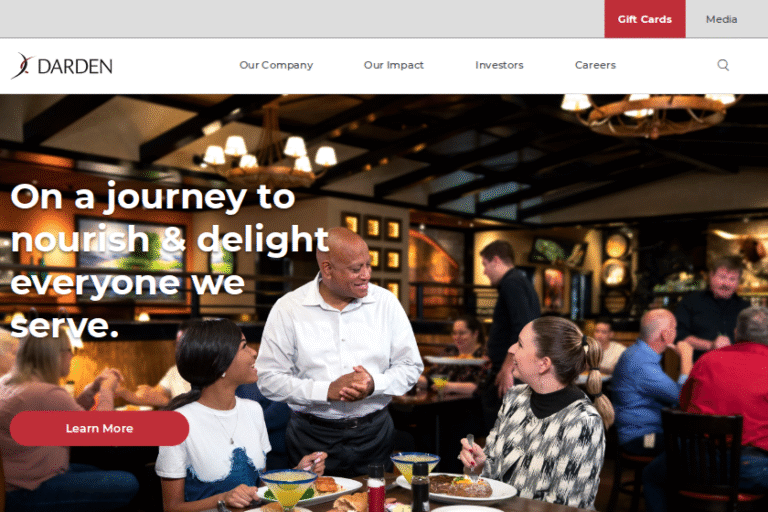Click the seated woman in white t-shirt
Screen dimensions: 768x512
[216, 416]
